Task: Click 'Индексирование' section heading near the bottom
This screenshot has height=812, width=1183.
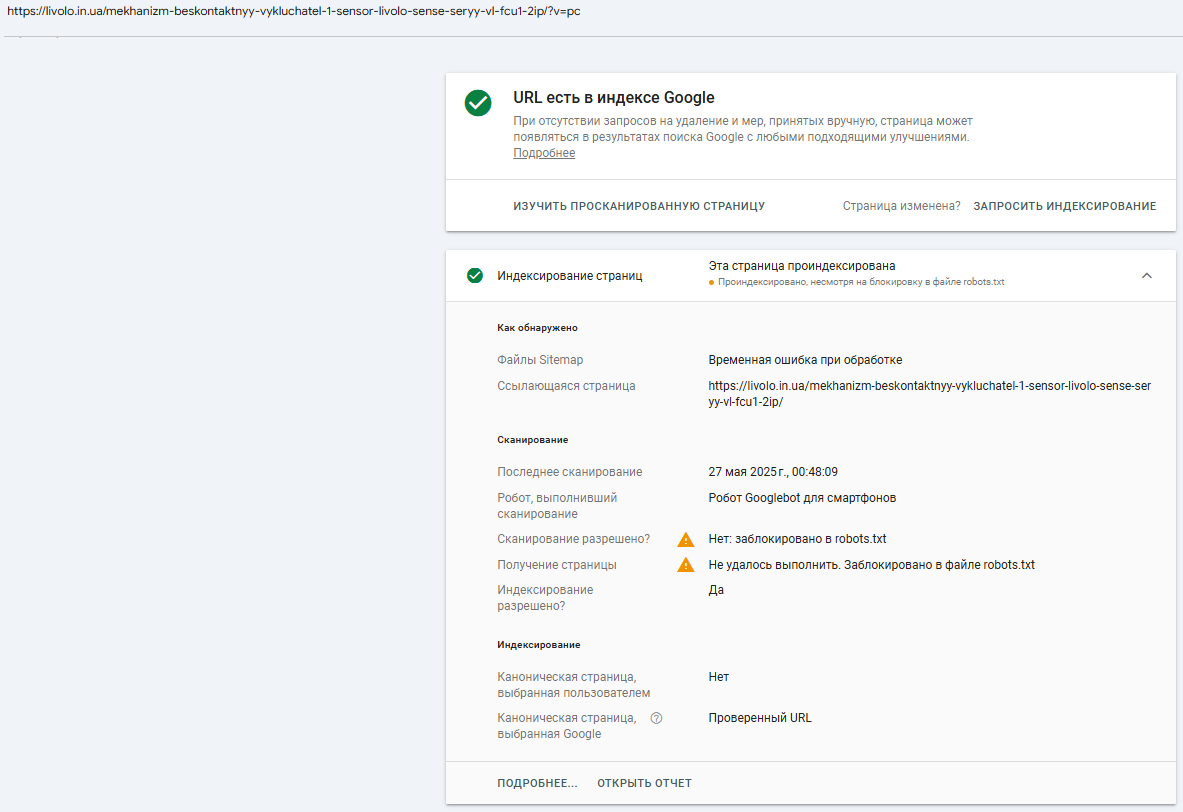Action: click(539, 644)
